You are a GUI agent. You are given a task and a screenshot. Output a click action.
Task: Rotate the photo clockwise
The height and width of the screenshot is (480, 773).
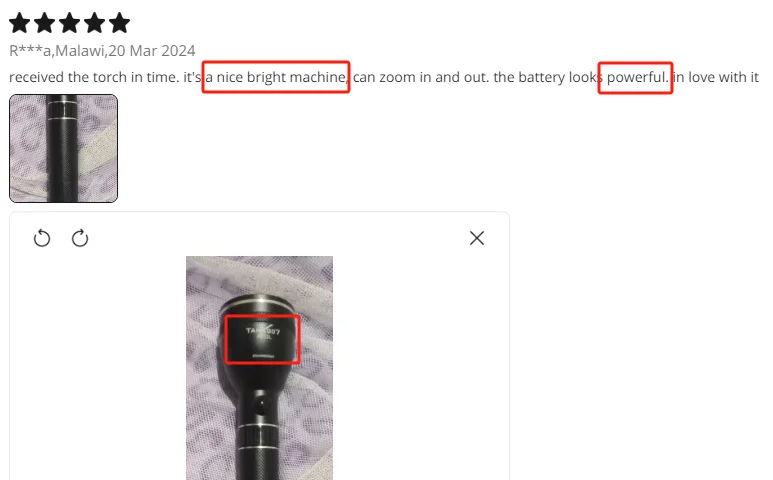[x=80, y=239]
